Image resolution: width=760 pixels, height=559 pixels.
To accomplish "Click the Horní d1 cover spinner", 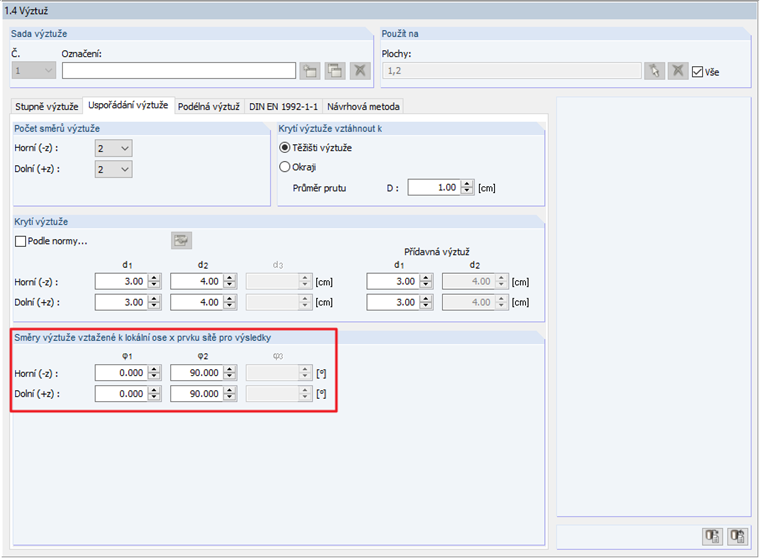I will click(x=154, y=281).
